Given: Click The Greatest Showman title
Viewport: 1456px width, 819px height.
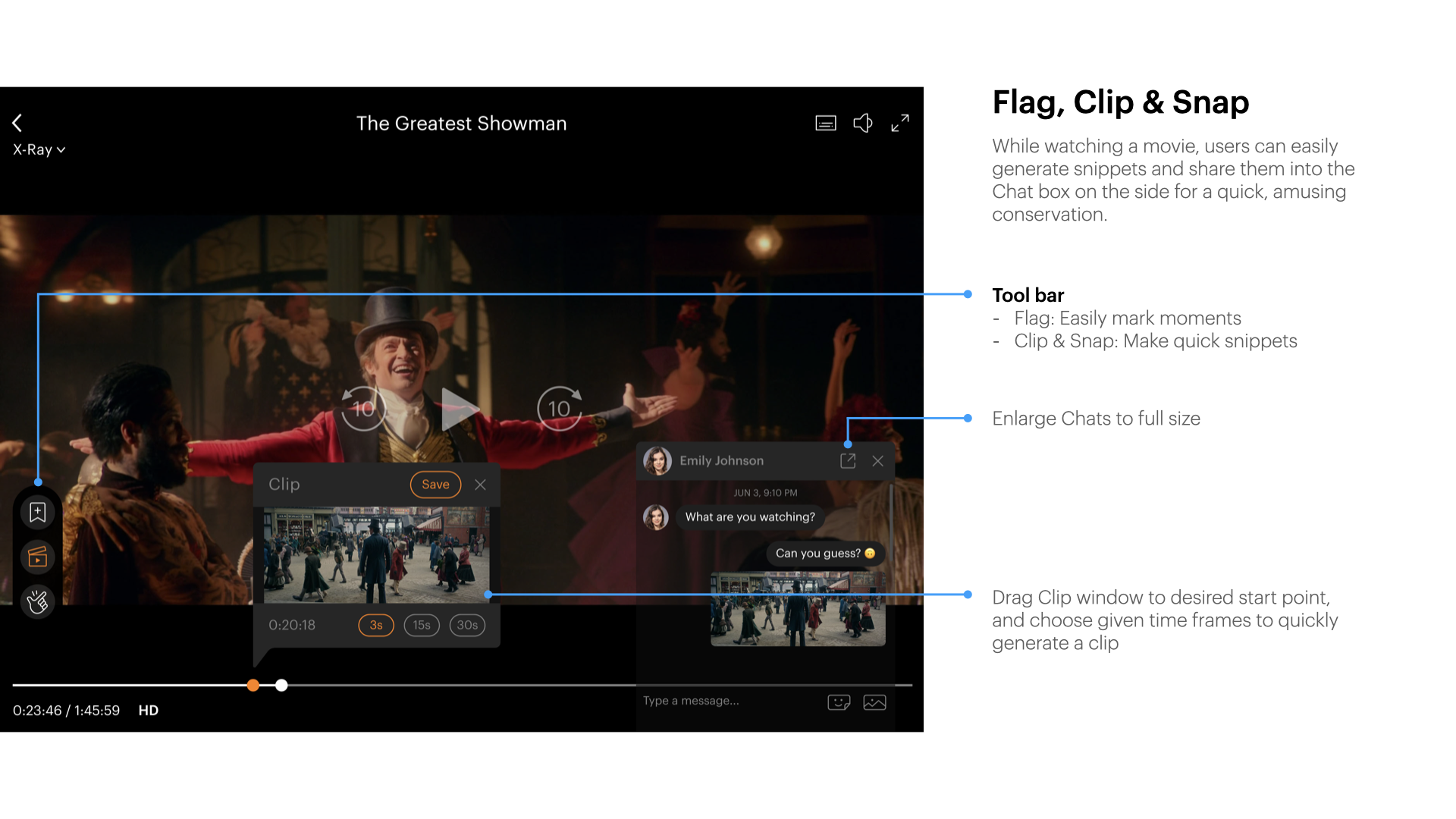Looking at the screenshot, I should tap(461, 123).
